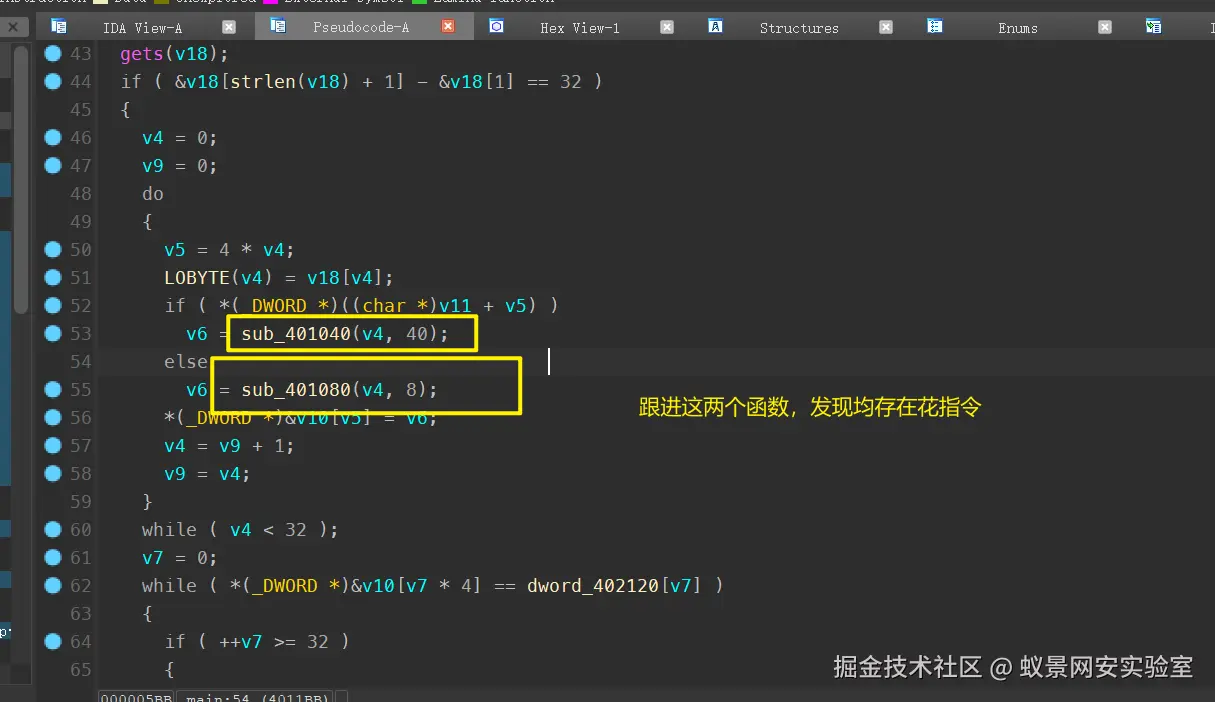Click the Pseudocode-A tab icon
This screenshot has height=702, width=1215.
click(x=278, y=26)
